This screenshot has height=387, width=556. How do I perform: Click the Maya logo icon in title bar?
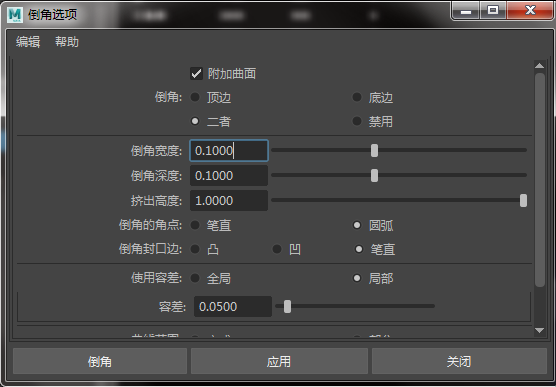15,15
